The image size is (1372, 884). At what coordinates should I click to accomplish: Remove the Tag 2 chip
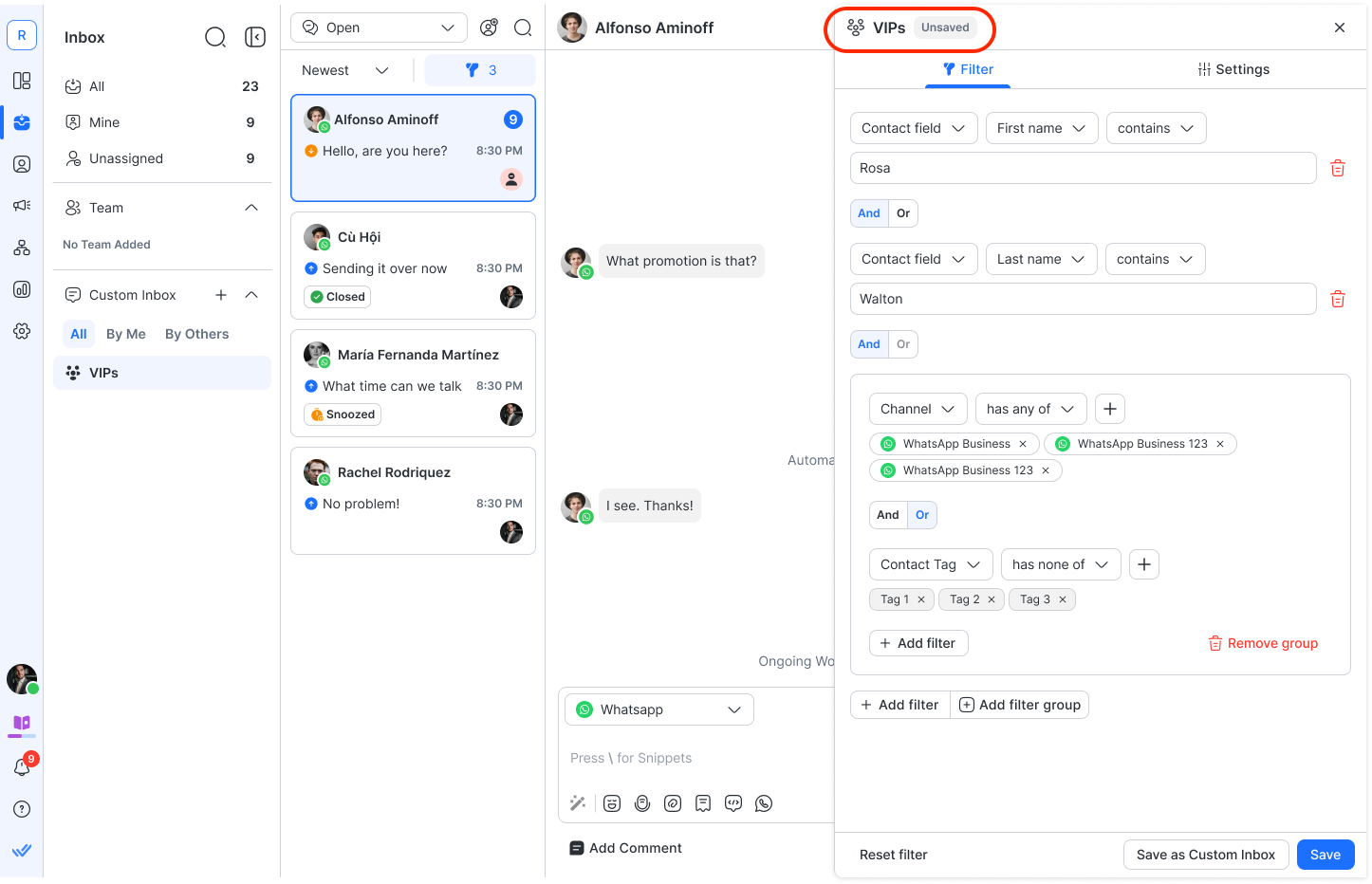(992, 599)
